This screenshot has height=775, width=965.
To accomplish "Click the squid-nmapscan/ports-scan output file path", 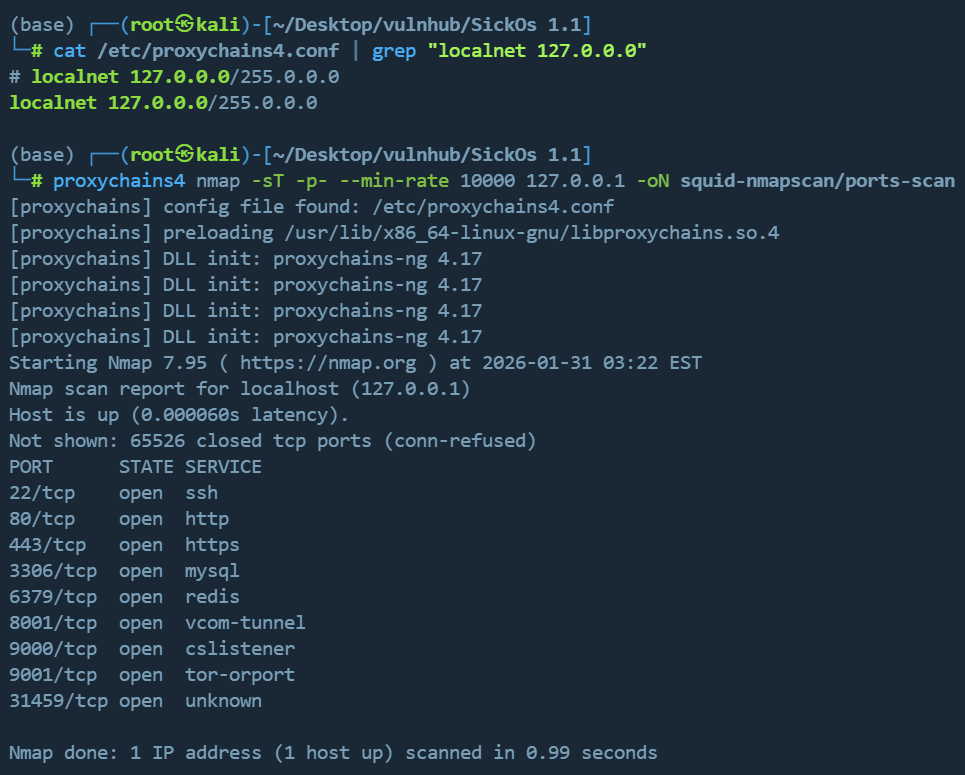I will point(817,180).
